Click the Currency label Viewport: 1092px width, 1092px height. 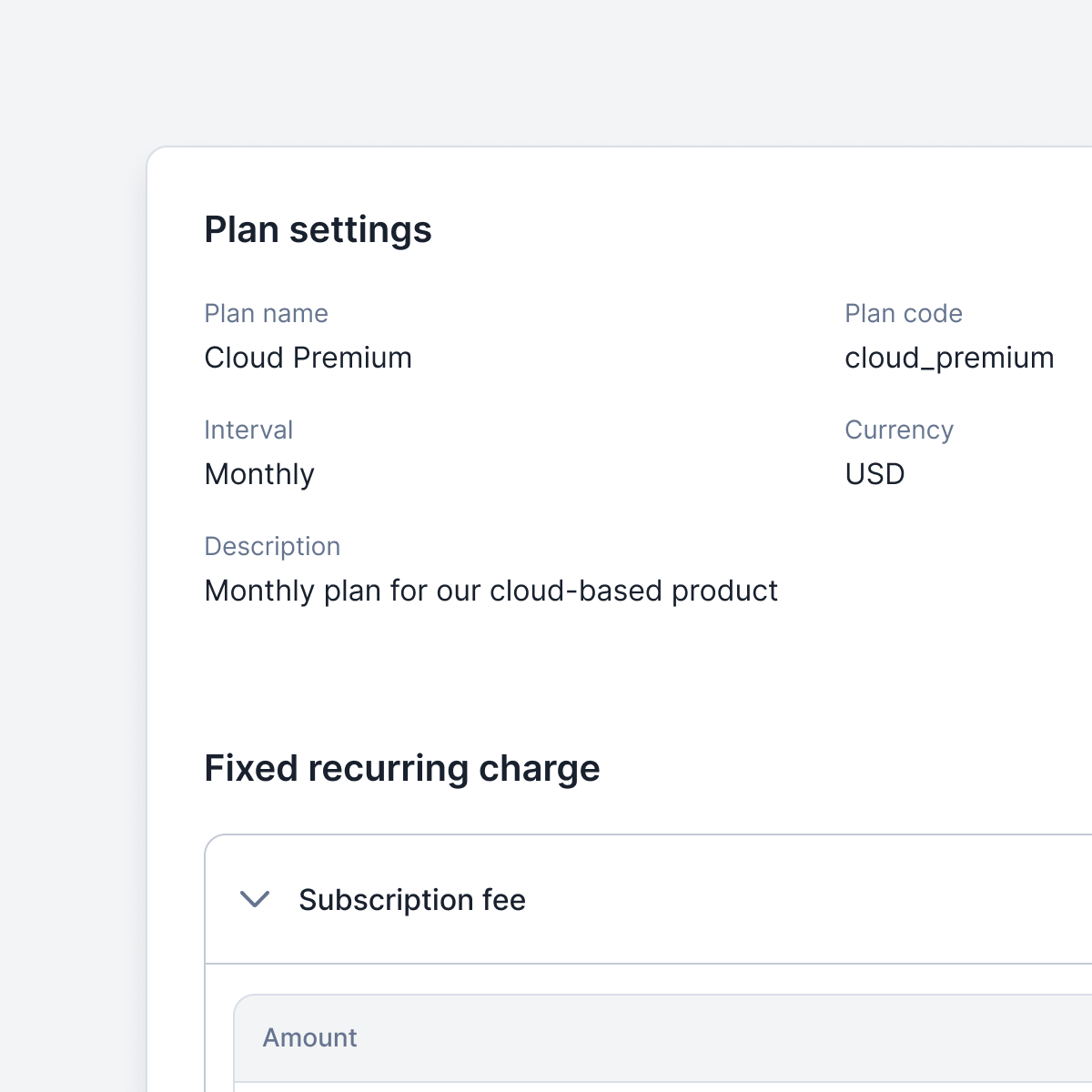tap(898, 430)
